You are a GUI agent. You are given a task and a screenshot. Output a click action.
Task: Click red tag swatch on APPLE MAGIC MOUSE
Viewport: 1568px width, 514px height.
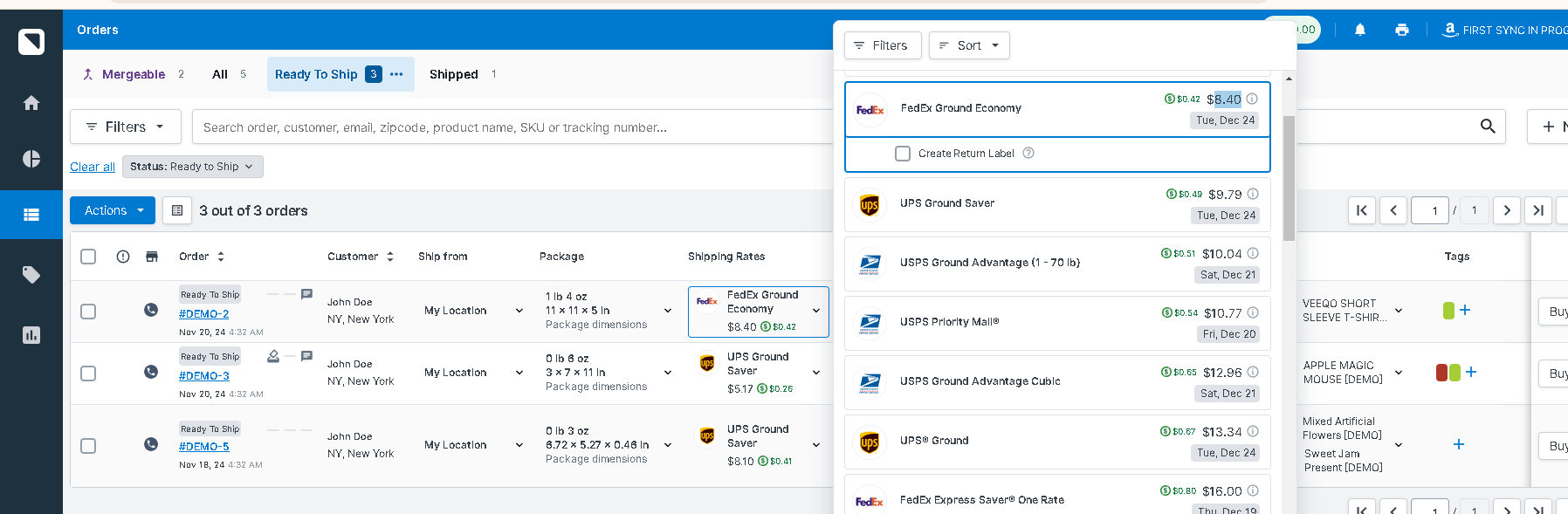pyautogui.click(x=1441, y=373)
